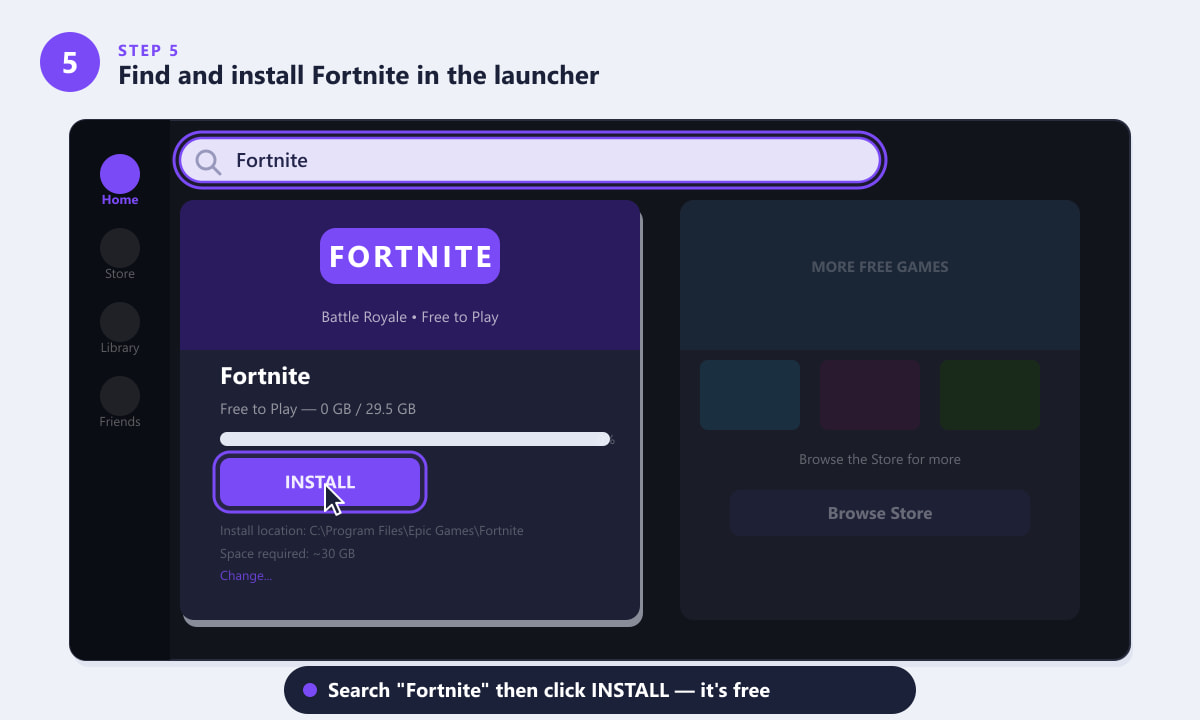Viewport: 1200px width, 720px height.
Task: Click the Fortnite download progress bar
Action: (x=415, y=439)
